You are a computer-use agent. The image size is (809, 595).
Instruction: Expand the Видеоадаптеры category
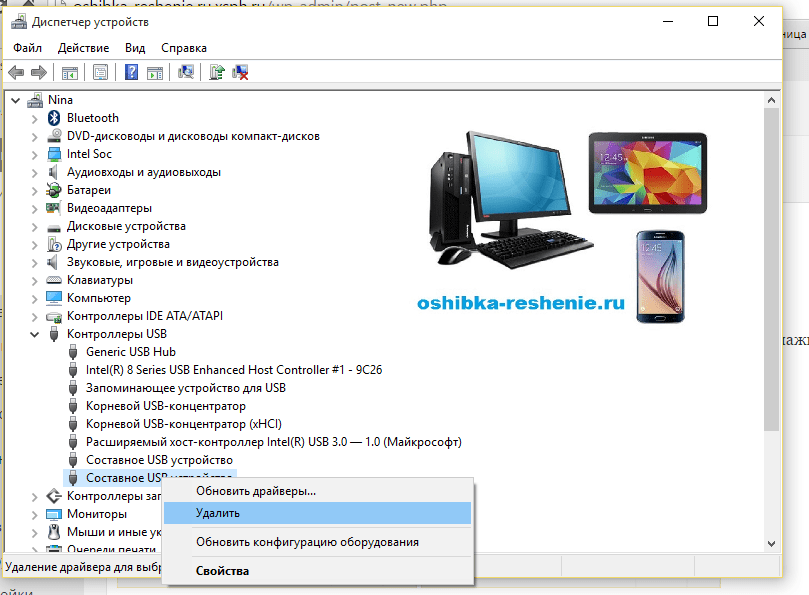pyautogui.click(x=35, y=209)
